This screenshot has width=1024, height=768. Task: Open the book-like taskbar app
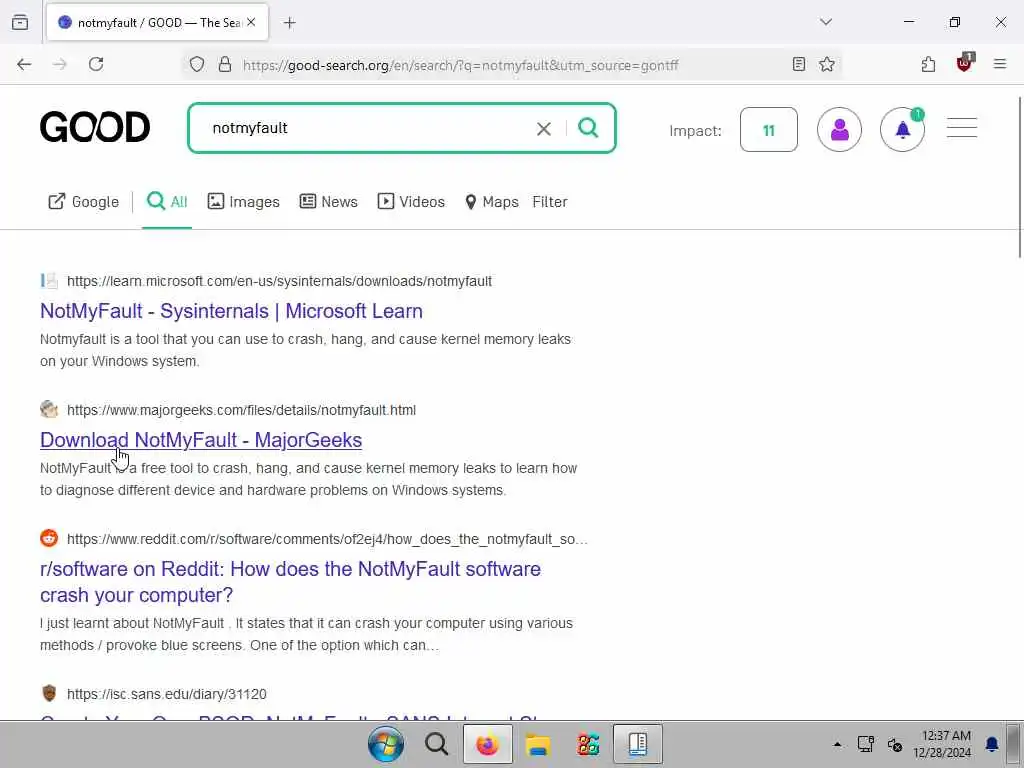coord(638,744)
